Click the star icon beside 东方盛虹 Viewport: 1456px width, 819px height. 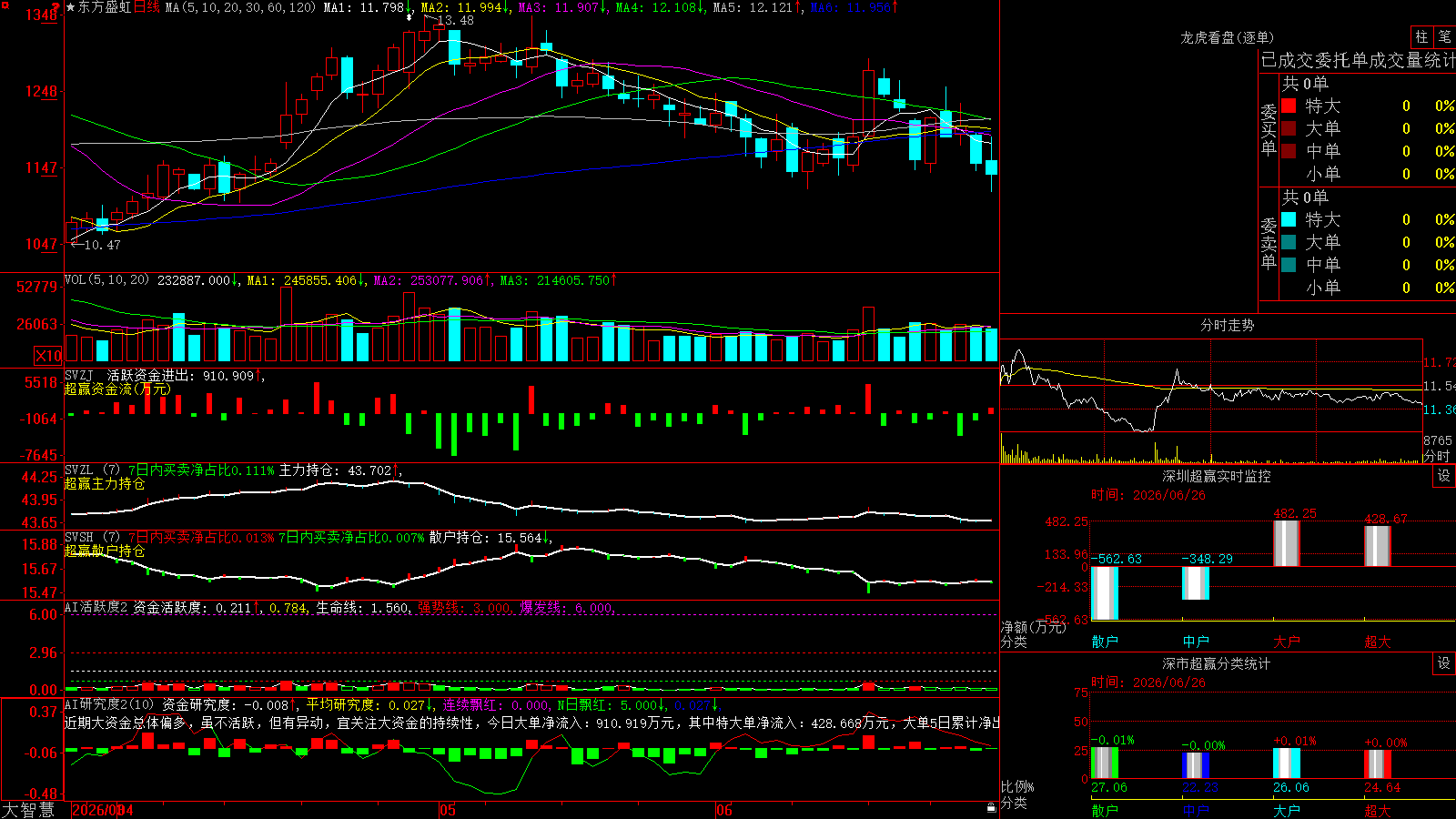[71, 7]
